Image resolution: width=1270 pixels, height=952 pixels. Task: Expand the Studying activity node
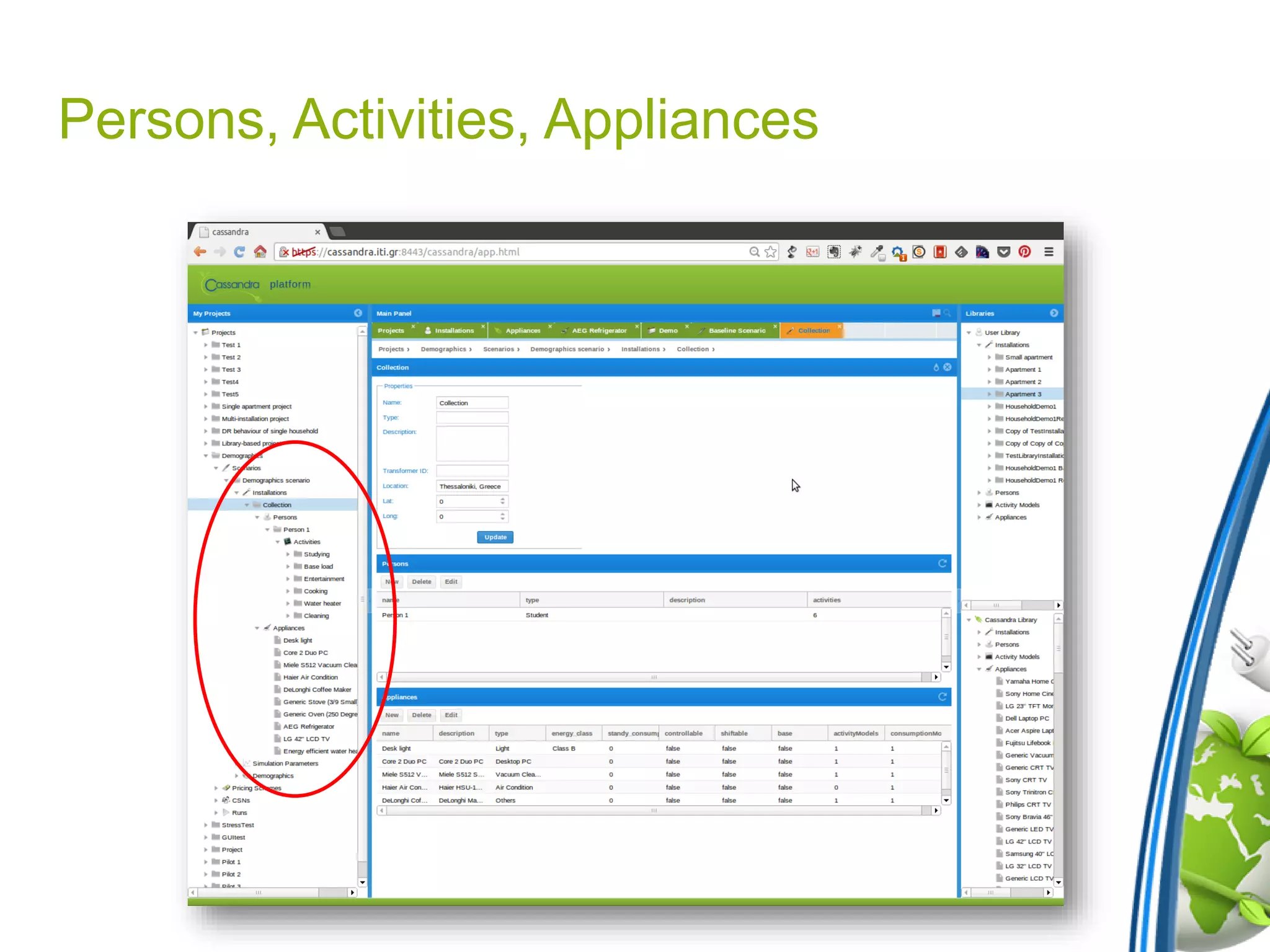click(x=288, y=554)
